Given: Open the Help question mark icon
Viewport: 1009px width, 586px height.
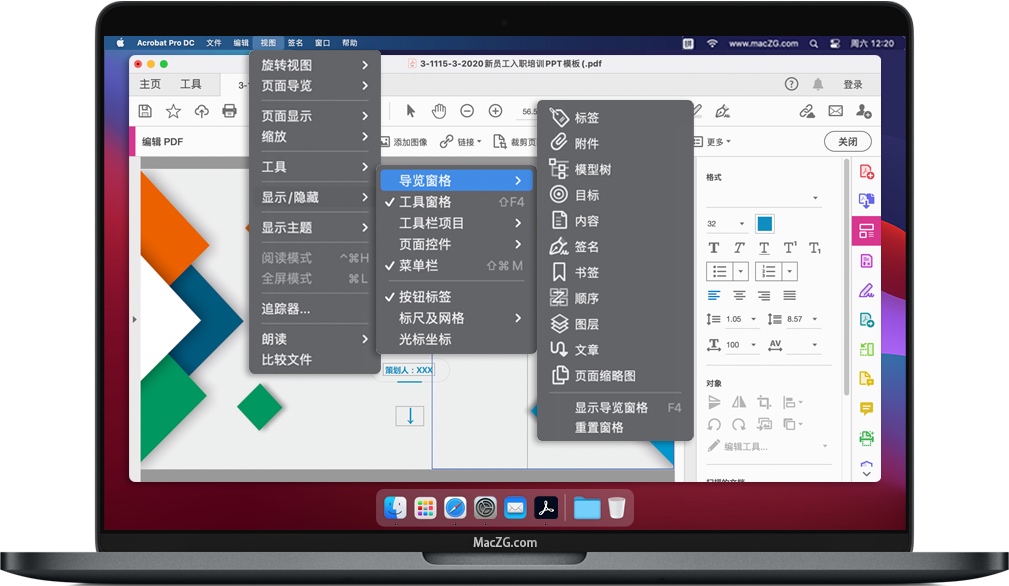Looking at the screenshot, I should [791, 85].
